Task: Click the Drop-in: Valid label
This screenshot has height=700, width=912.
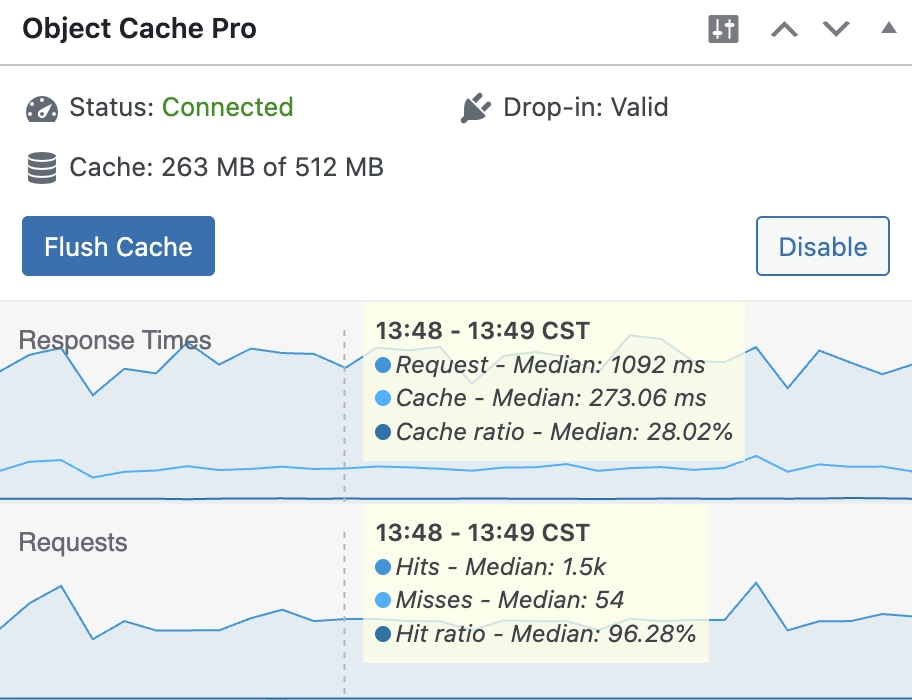Action: pos(586,107)
